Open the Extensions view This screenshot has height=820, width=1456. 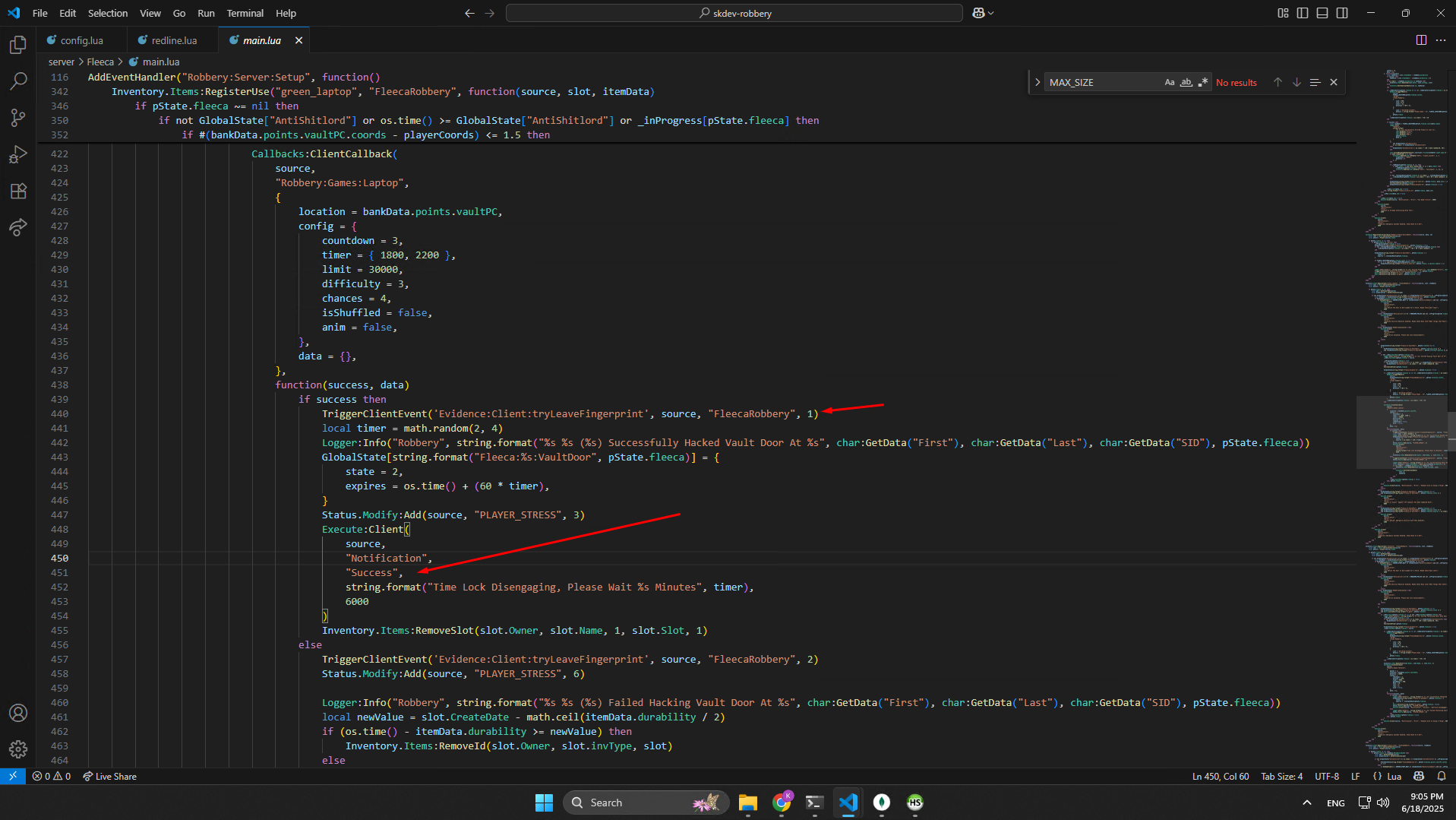pos(18,191)
